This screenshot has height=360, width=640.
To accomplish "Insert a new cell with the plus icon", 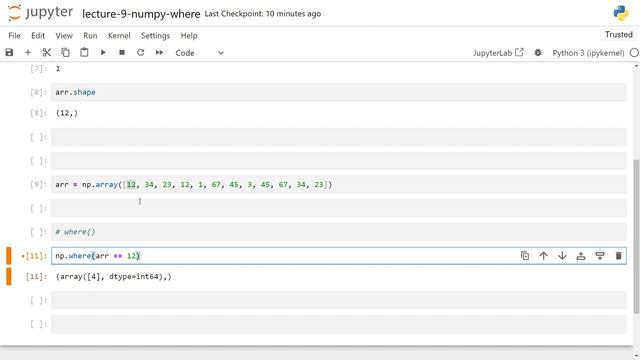I will pos(28,53).
